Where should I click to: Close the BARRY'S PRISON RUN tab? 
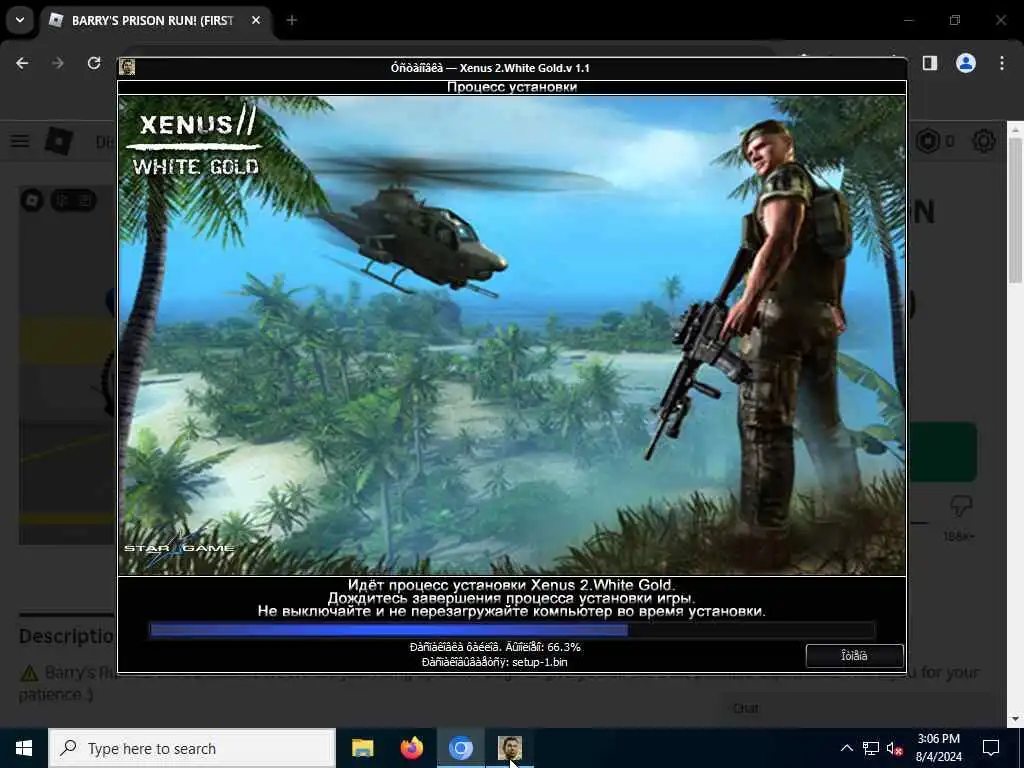pyautogui.click(x=256, y=20)
